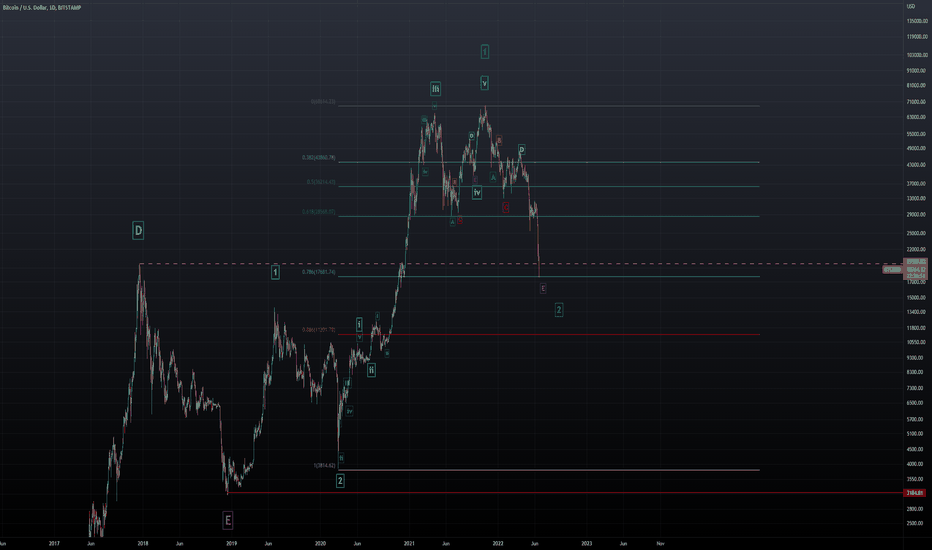The image size is (932, 550).
Task: Click the 0 Fibonacci level label at top
Action: click(x=323, y=102)
